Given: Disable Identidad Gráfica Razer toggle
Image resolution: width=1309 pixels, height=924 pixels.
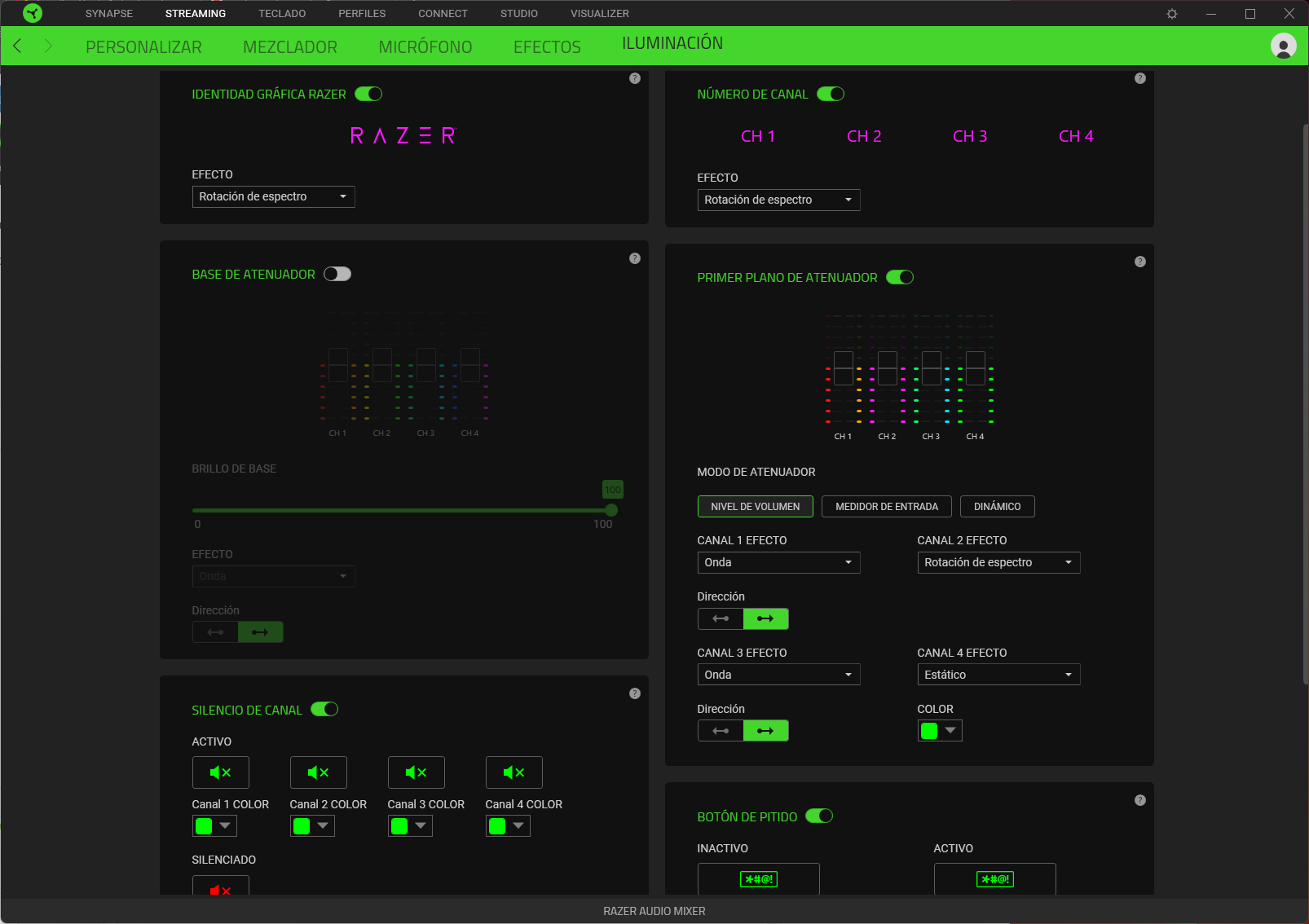Looking at the screenshot, I should (x=368, y=94).
